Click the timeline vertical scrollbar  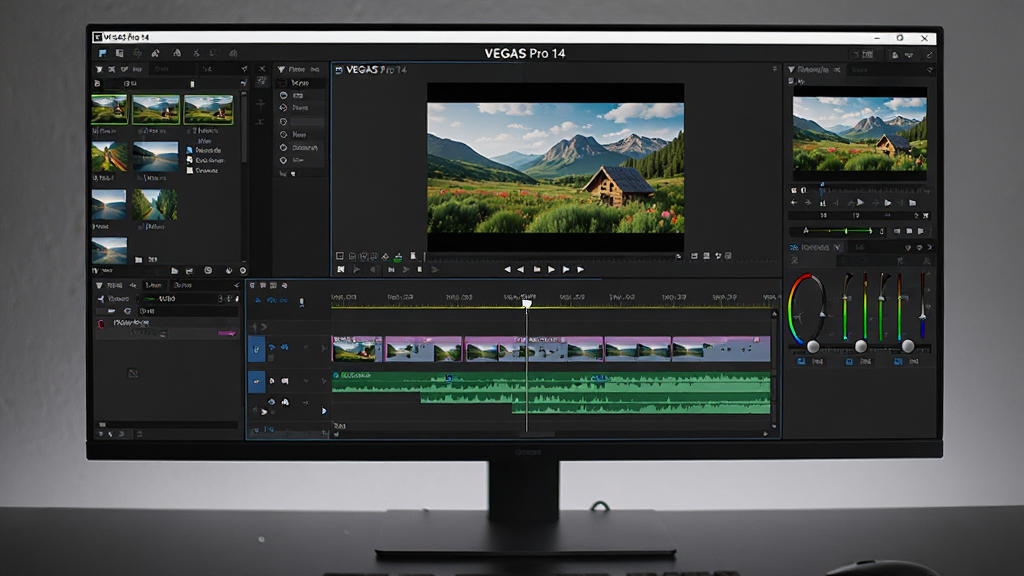(775, 370)
